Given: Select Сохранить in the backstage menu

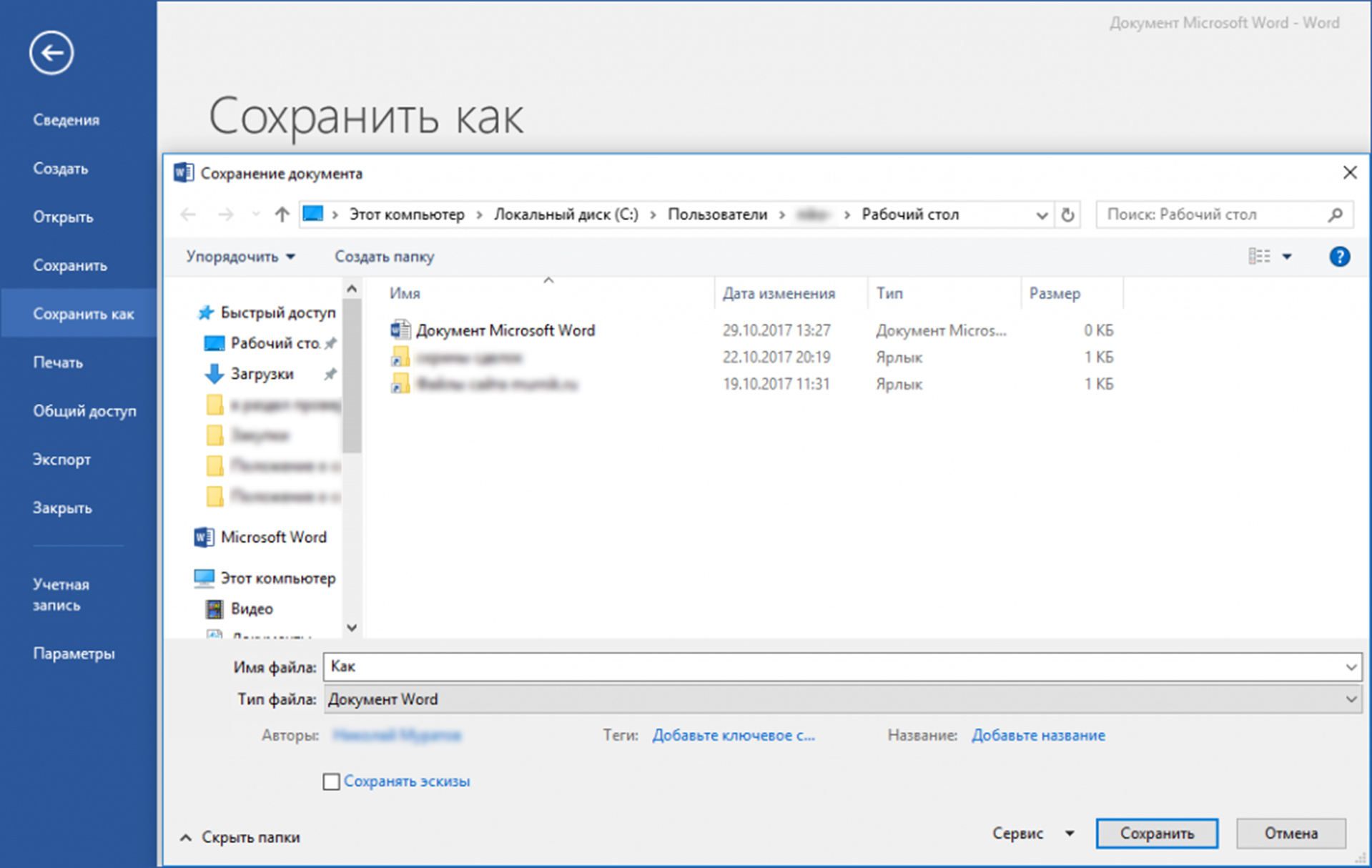Looking at the screenshot, I should click(70, 265).
